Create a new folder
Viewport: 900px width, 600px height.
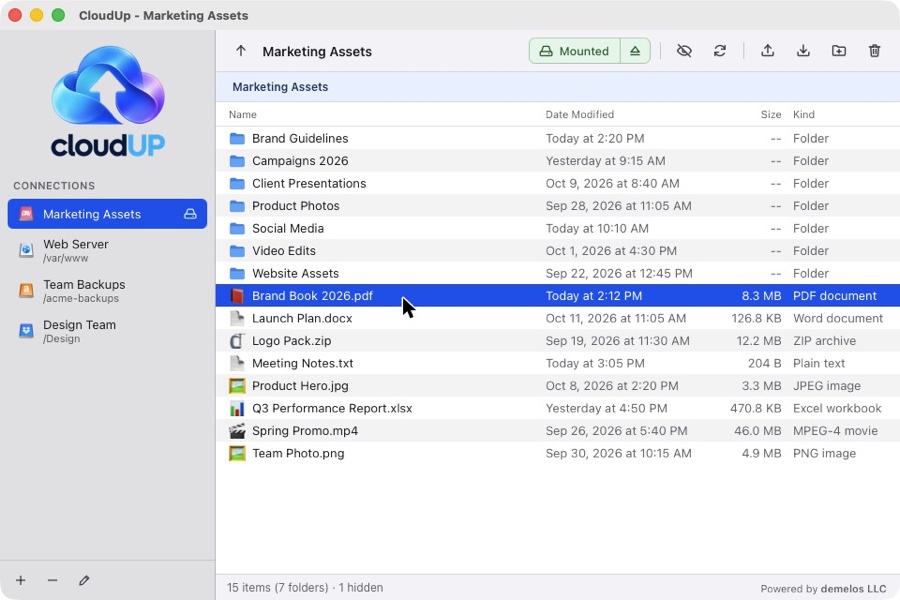839,51
